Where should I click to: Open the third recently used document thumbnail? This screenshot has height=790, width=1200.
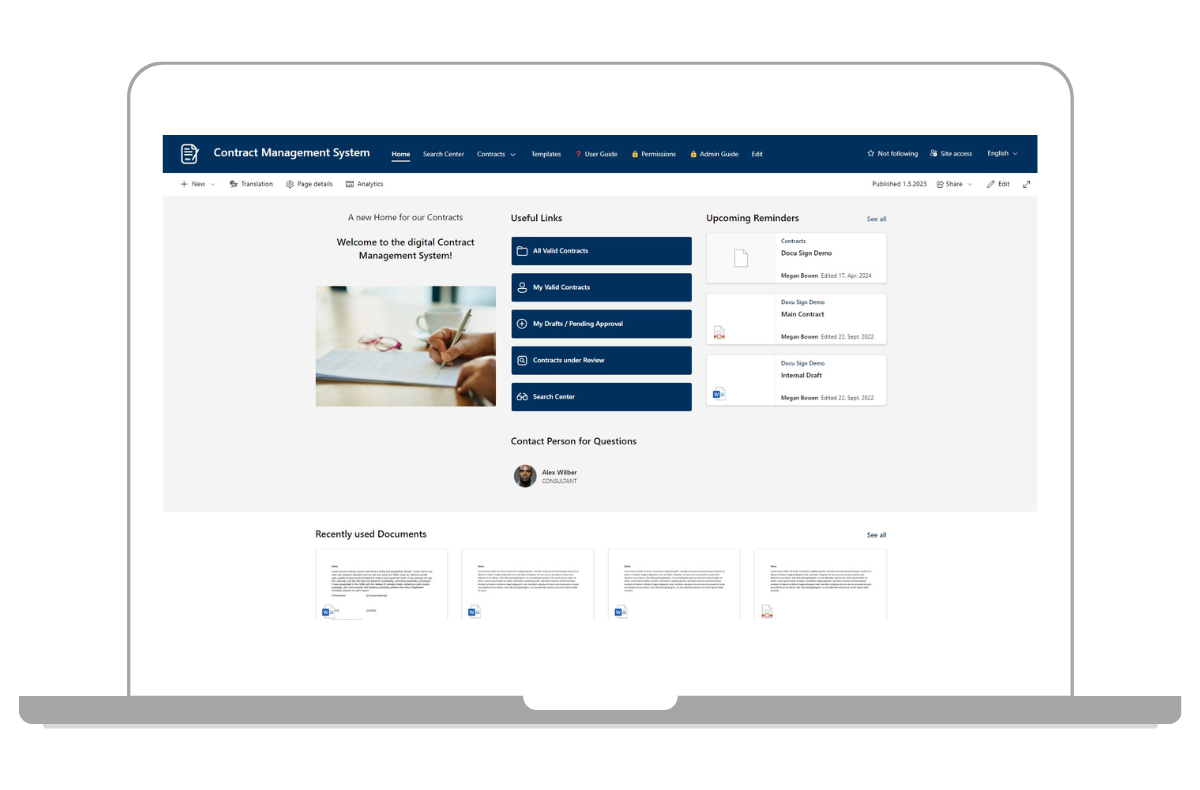pos(674,584)
